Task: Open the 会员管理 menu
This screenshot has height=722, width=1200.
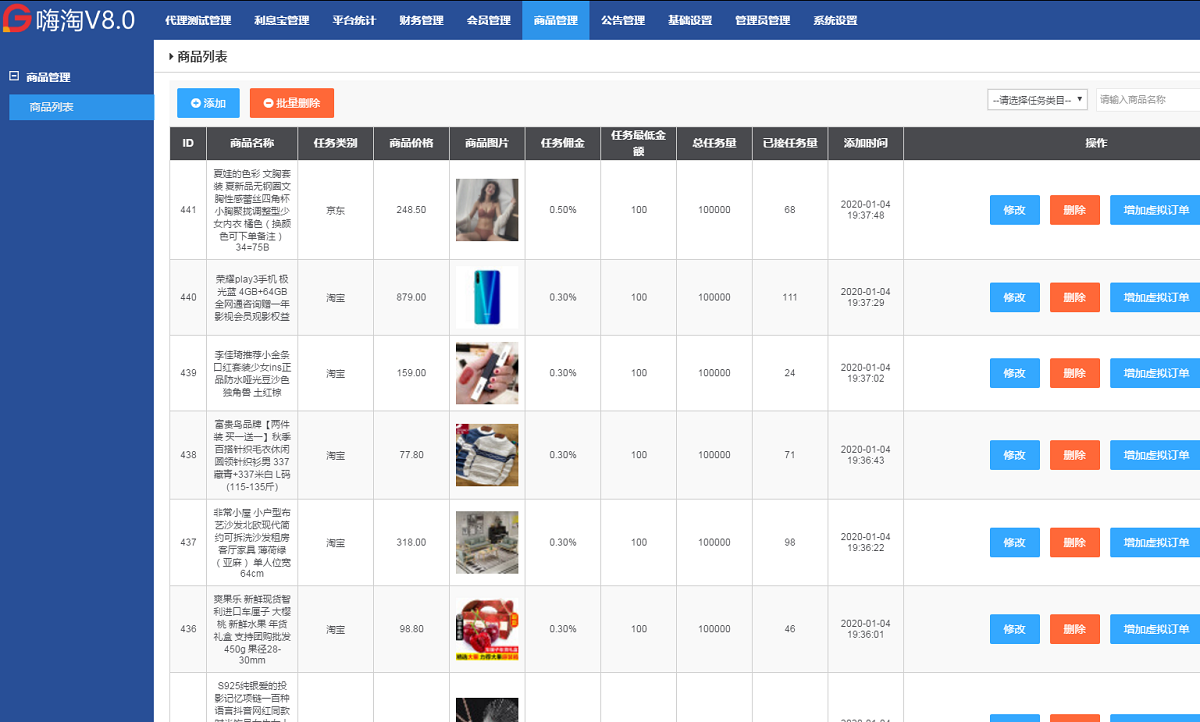Action: [487, 19]
